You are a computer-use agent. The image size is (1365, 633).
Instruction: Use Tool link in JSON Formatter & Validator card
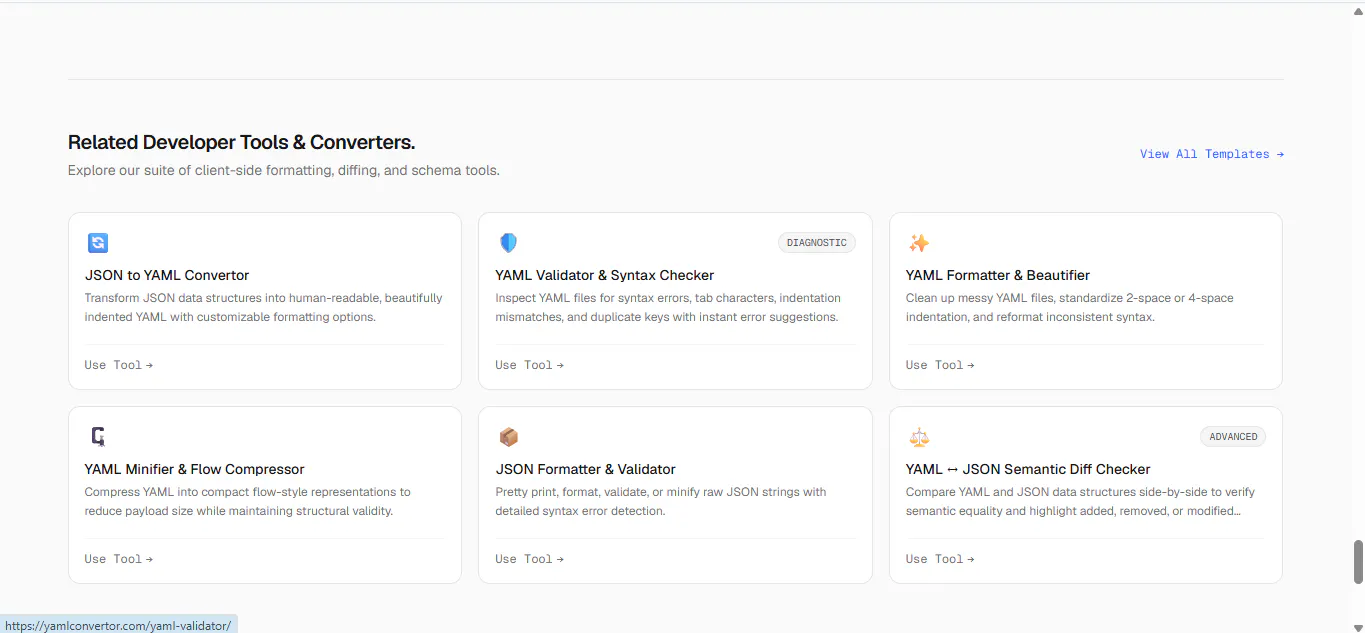[530, 559]
